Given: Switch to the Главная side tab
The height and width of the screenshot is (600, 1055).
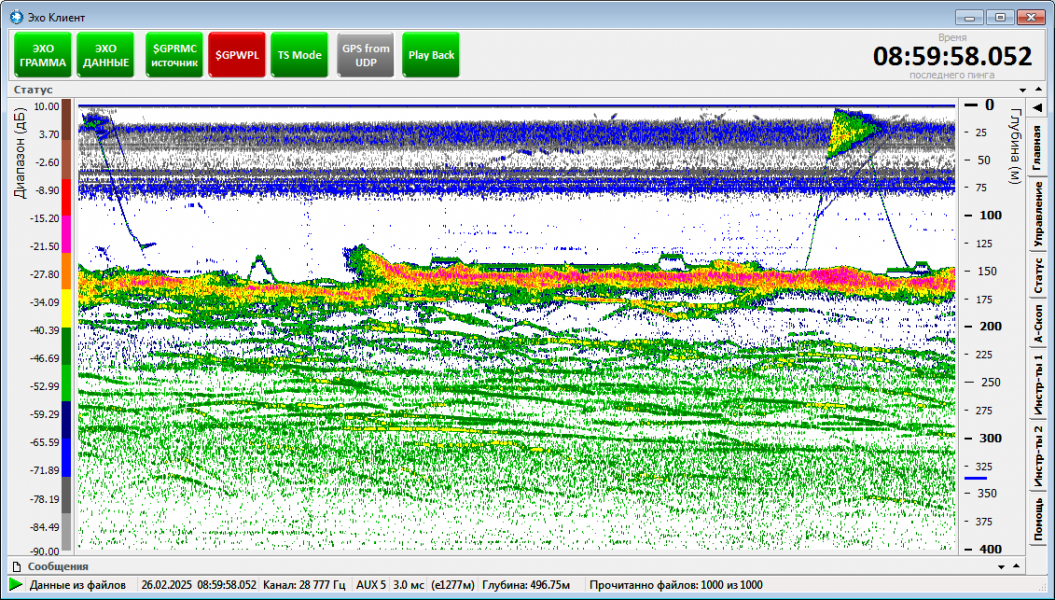Looking at the screenshot, I should pos(1037,146).
